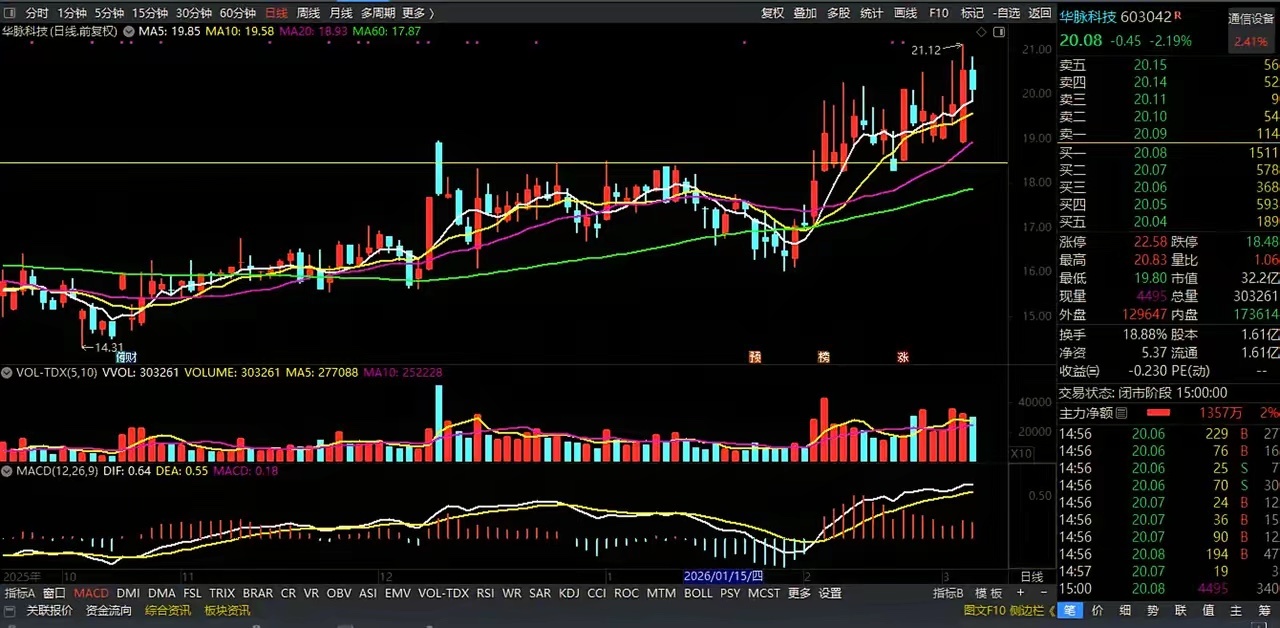The image size is (1280, 628).
Task: Open the 窗口 window count menu
Action: (54, 593)
